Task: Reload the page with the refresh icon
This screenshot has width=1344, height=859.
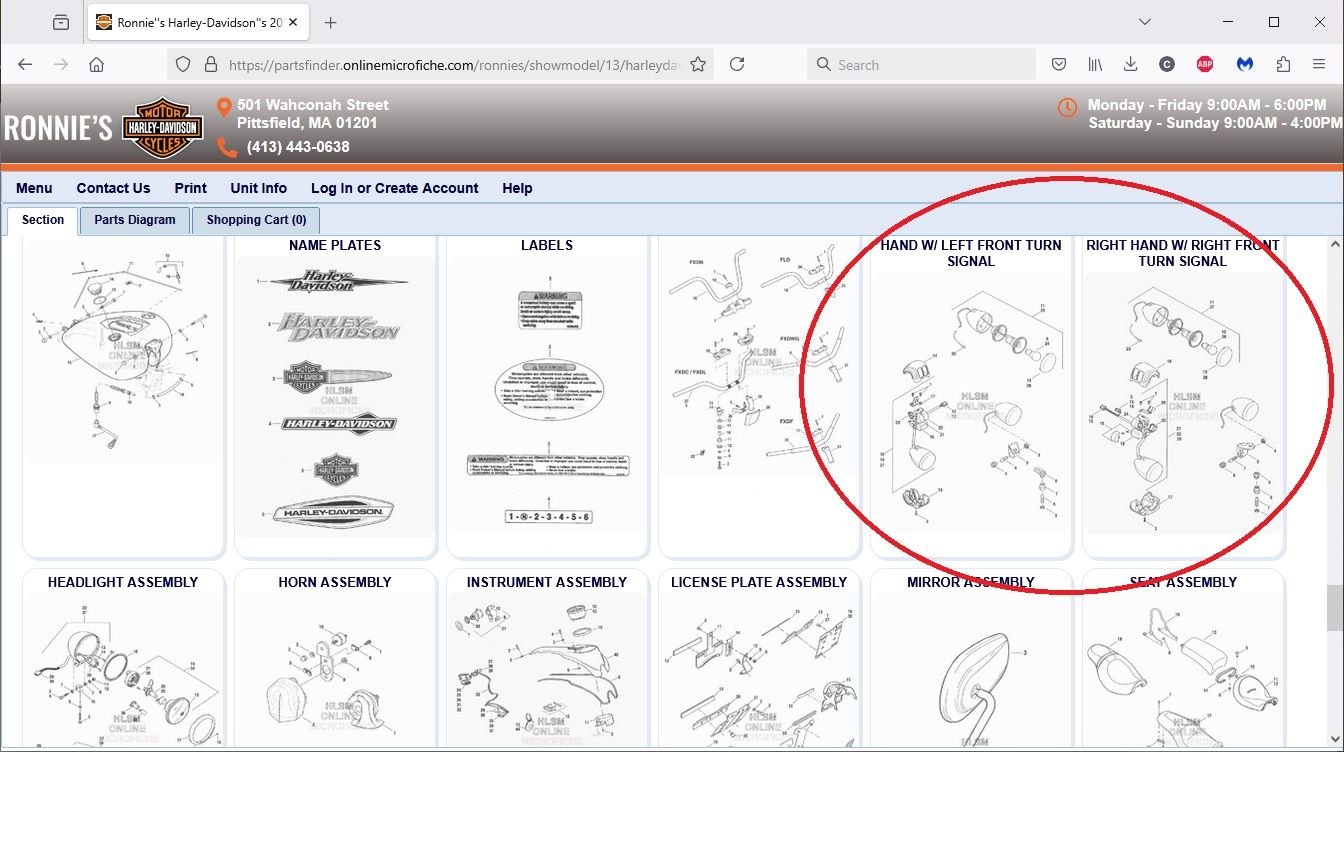Action: click(x=737, y=64)
